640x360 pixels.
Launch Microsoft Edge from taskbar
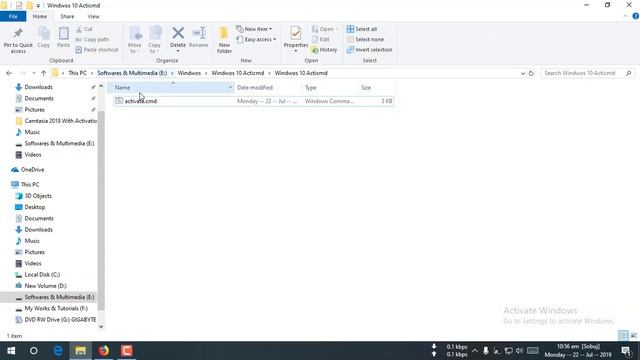click(x=58, y=351)
